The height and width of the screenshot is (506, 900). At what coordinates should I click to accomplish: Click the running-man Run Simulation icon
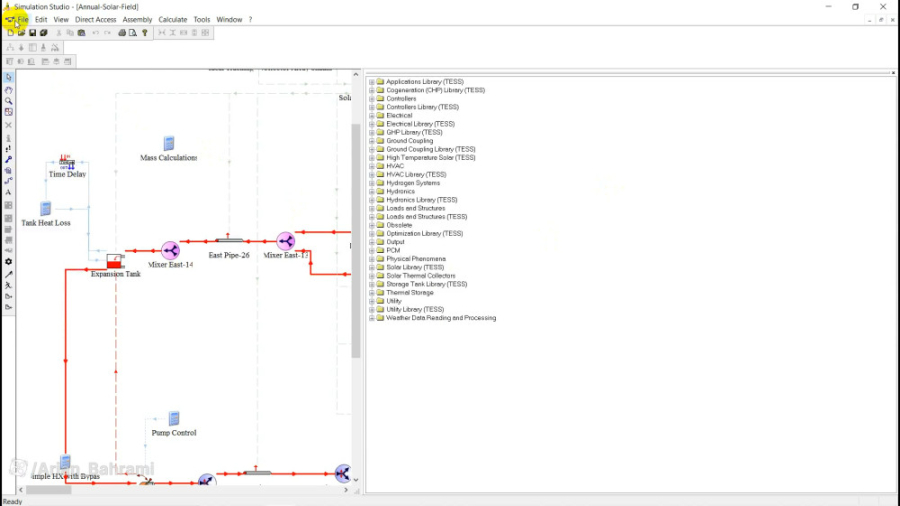coord(9,285)
